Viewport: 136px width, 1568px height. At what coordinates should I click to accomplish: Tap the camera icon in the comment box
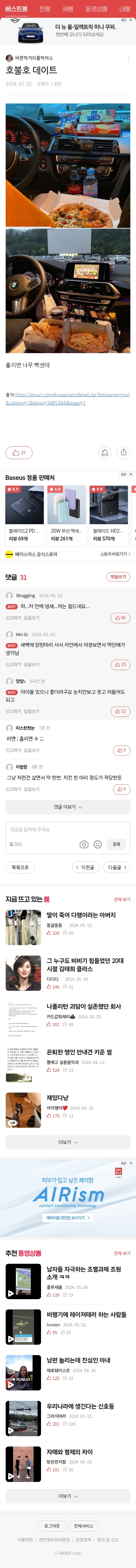tap(84, 844)
